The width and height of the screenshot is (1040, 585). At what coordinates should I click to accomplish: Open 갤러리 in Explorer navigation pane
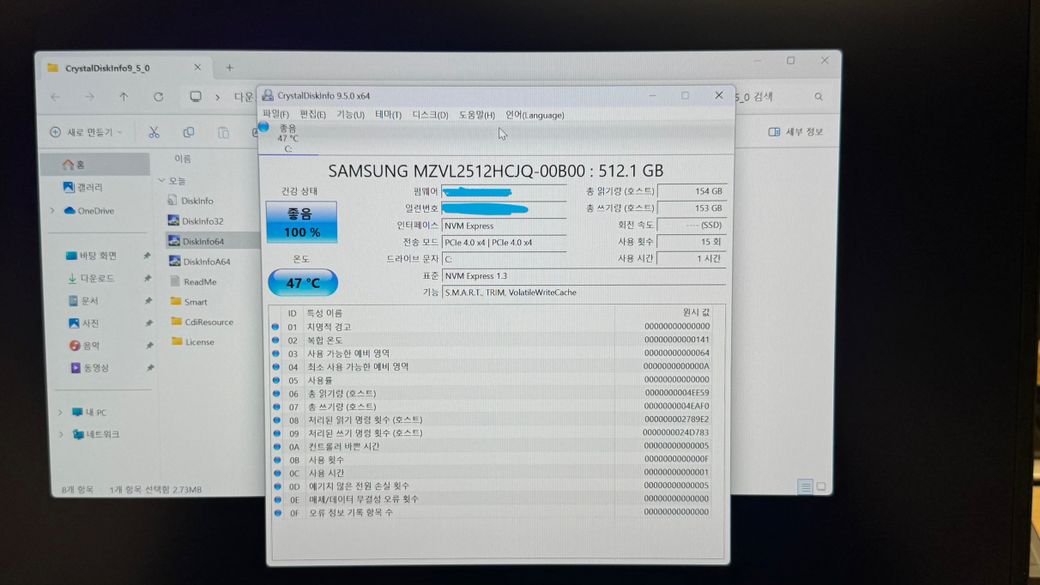[83, 187]
